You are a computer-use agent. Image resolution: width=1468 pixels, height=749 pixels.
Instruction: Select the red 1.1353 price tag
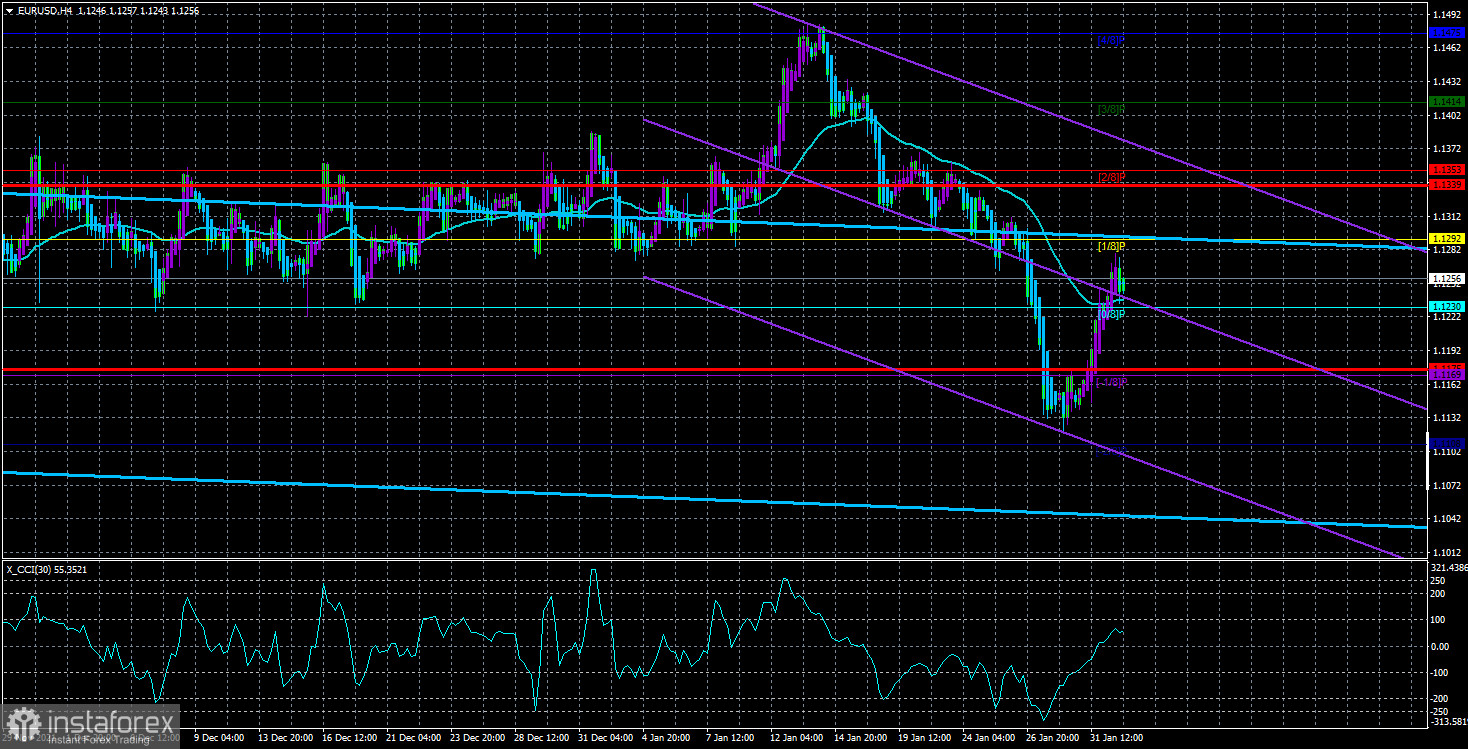(1447, 170)
